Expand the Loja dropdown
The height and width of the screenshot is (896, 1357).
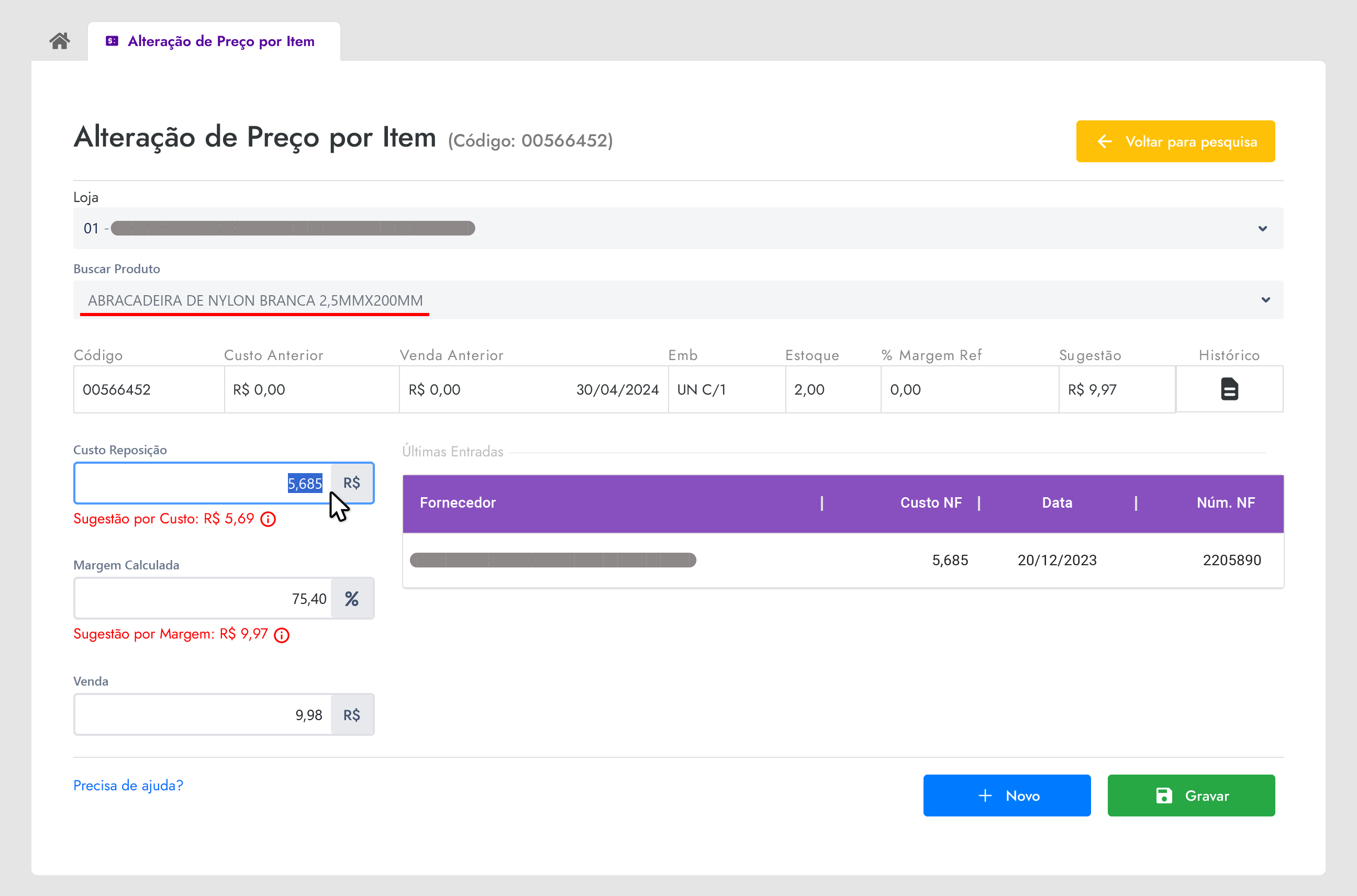[1262, 229]
